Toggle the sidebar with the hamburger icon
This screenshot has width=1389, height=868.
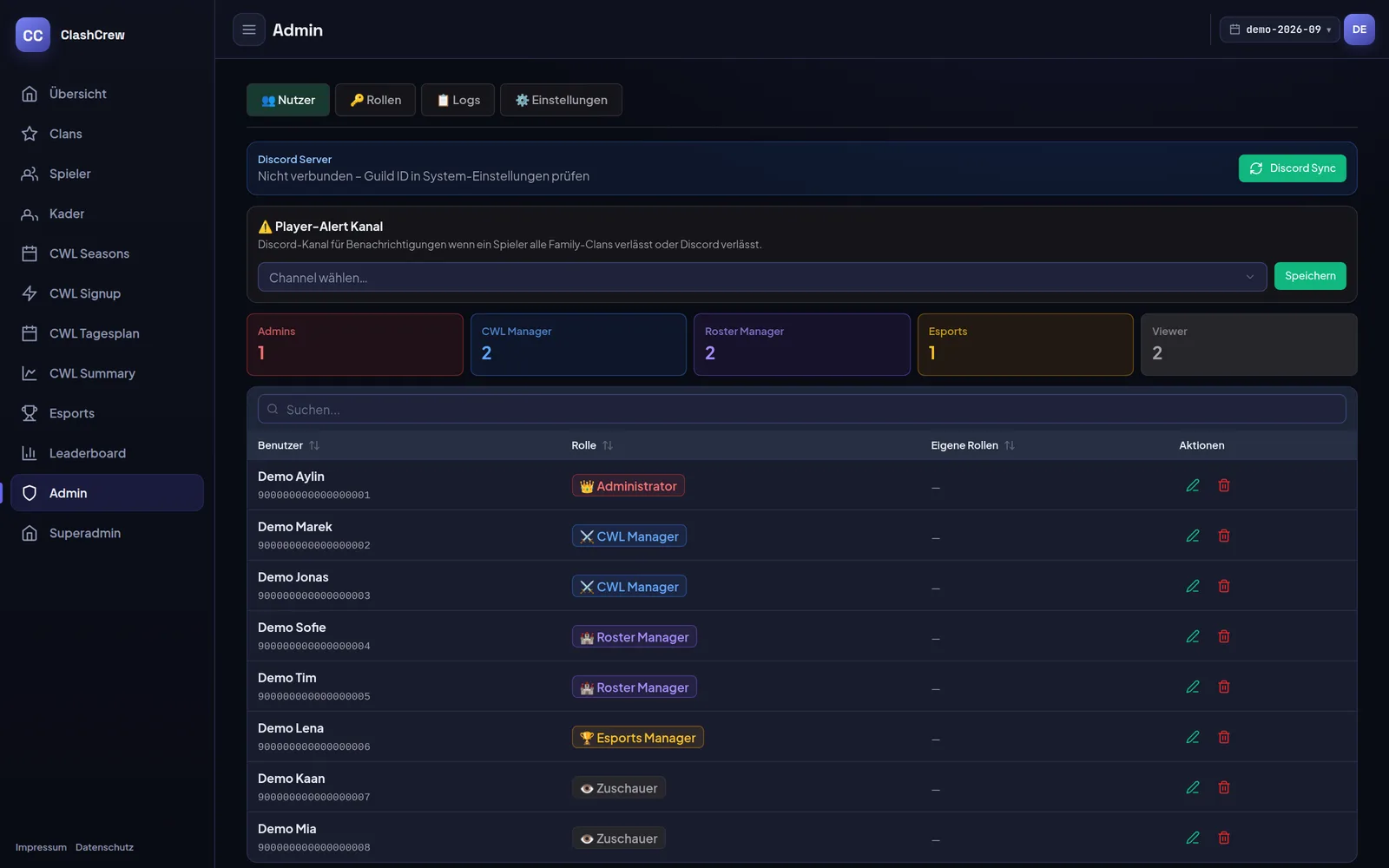(x=248, y=30)
